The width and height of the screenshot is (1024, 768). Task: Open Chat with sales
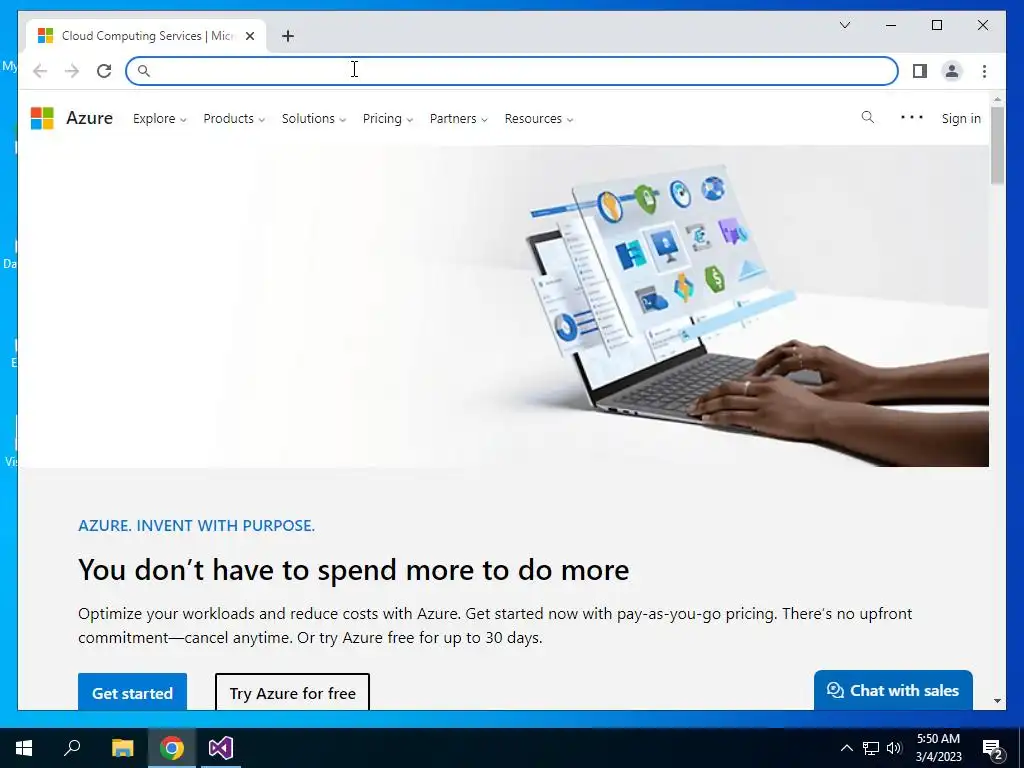coord(893,690)
